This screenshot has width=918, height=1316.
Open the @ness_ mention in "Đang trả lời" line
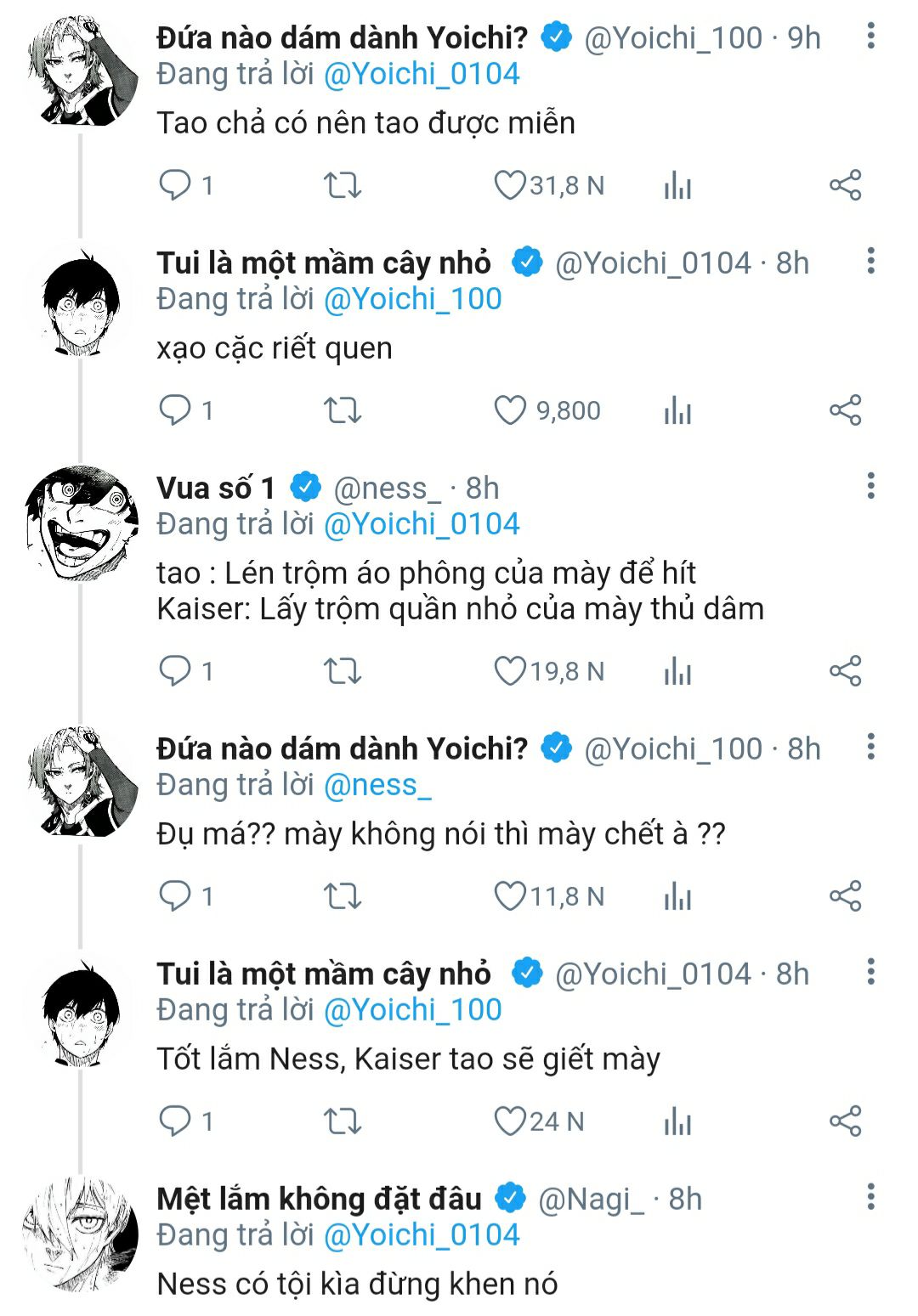377,786
